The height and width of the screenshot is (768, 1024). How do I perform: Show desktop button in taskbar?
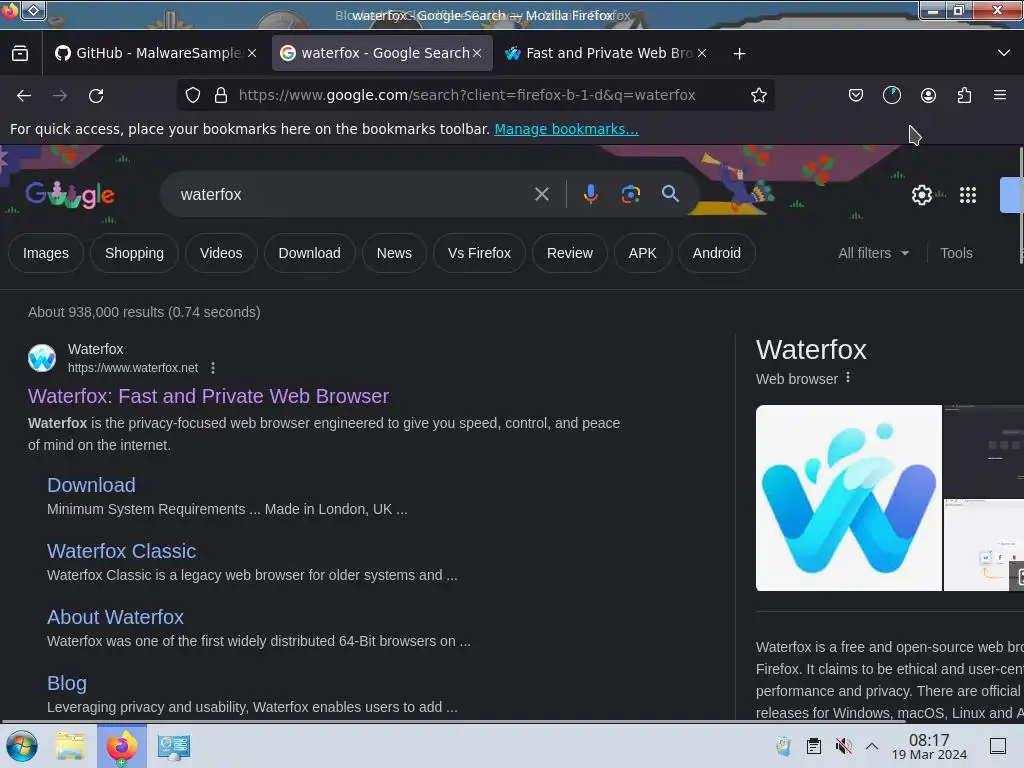[x=997, y=746]
